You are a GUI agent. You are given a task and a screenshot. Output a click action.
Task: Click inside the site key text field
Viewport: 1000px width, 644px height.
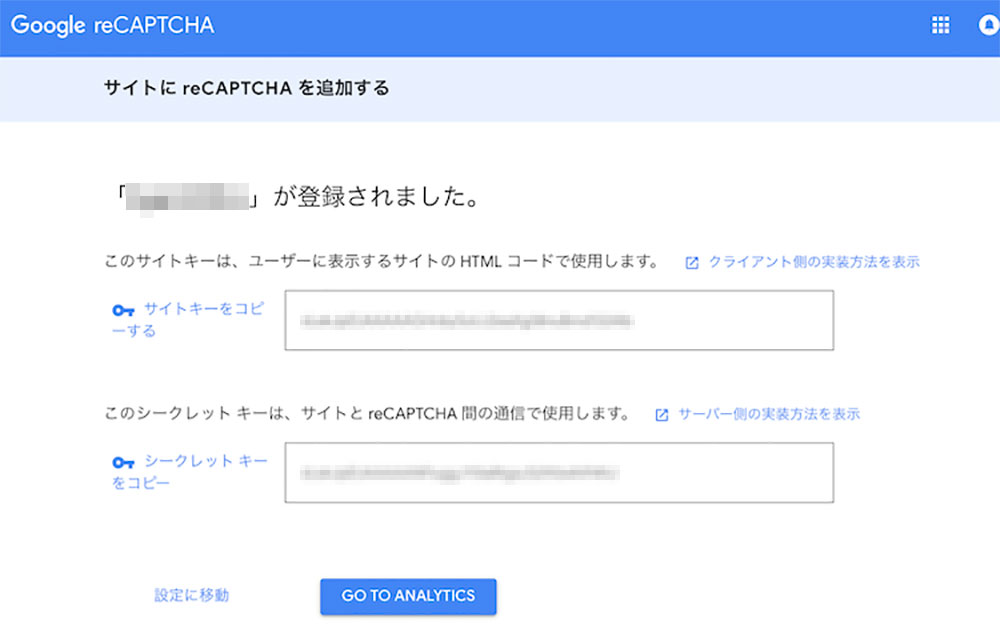click(x=558, y=321)
